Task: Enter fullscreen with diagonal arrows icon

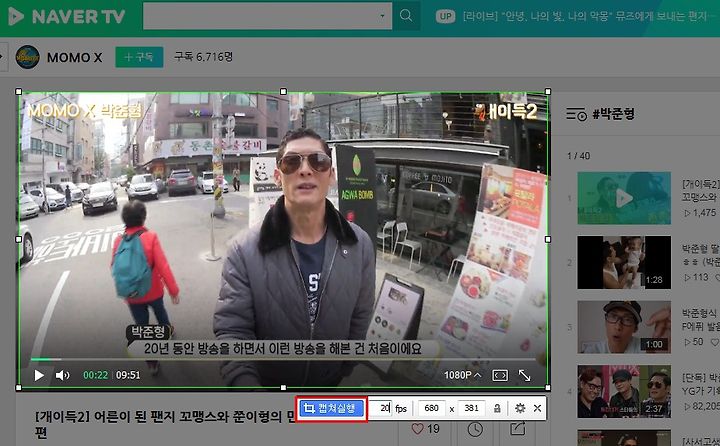Action: pos(524,375)
